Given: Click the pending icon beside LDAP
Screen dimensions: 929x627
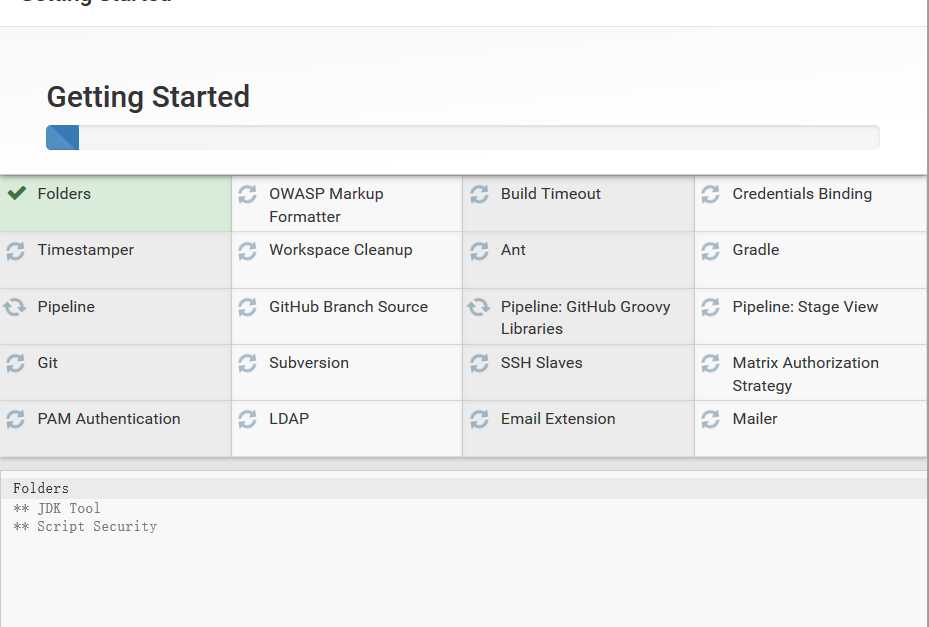Looking at the screenshot, I should click(x=247, y=419).
